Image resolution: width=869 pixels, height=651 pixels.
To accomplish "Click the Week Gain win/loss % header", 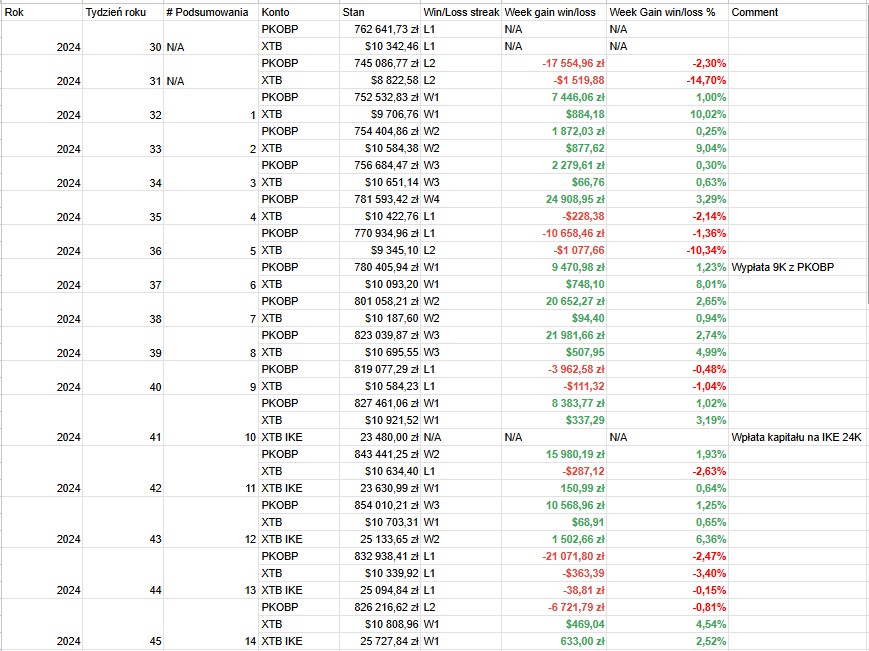I will coord(666,12).
